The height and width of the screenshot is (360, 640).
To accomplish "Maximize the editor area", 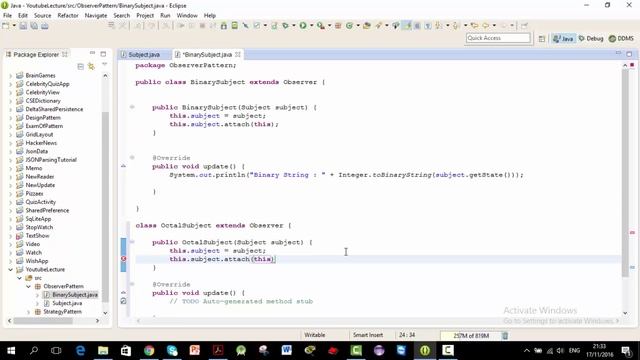I will click(x=629, y=53).
